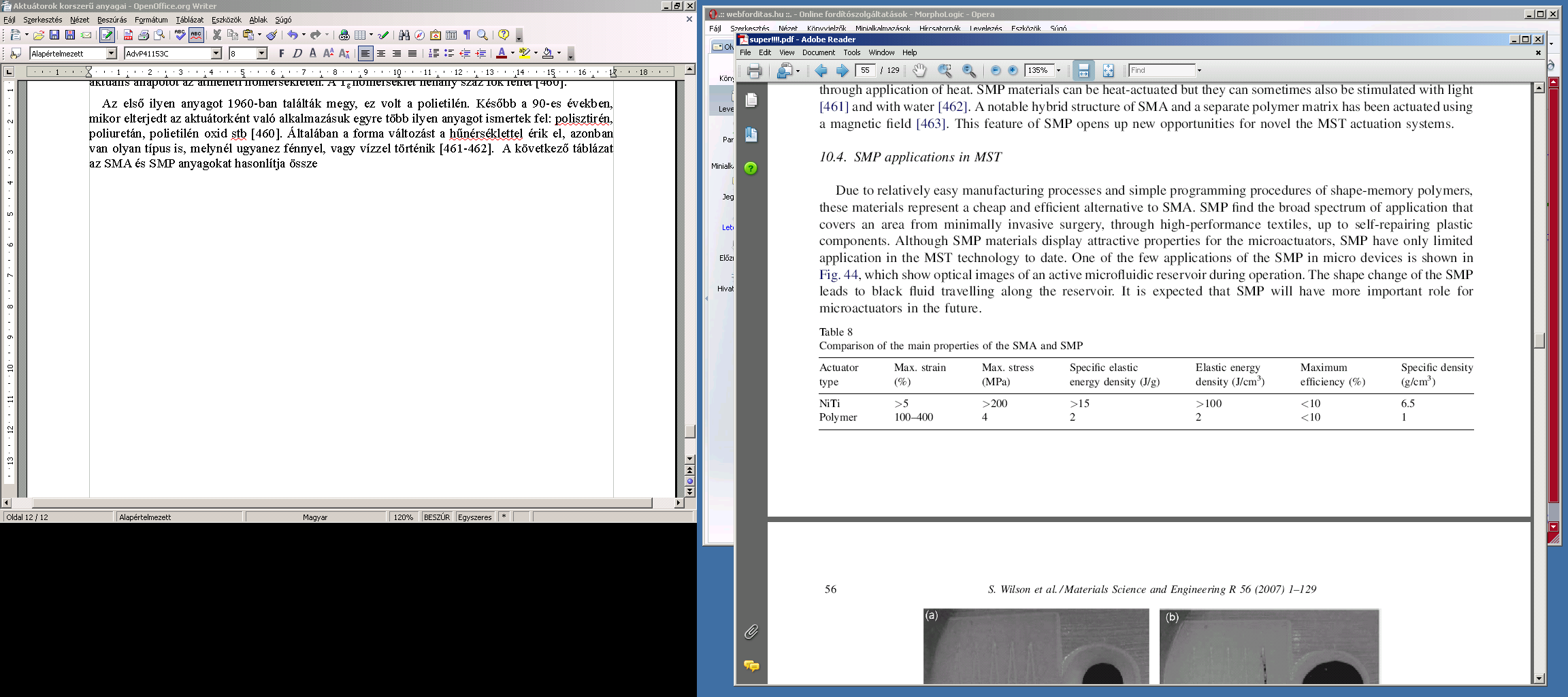This screenshot has width=1568, height=697.
Task: Expand the font name dropdown AdvP41153C
Action: pyautogui.click(x=216, y=53)
